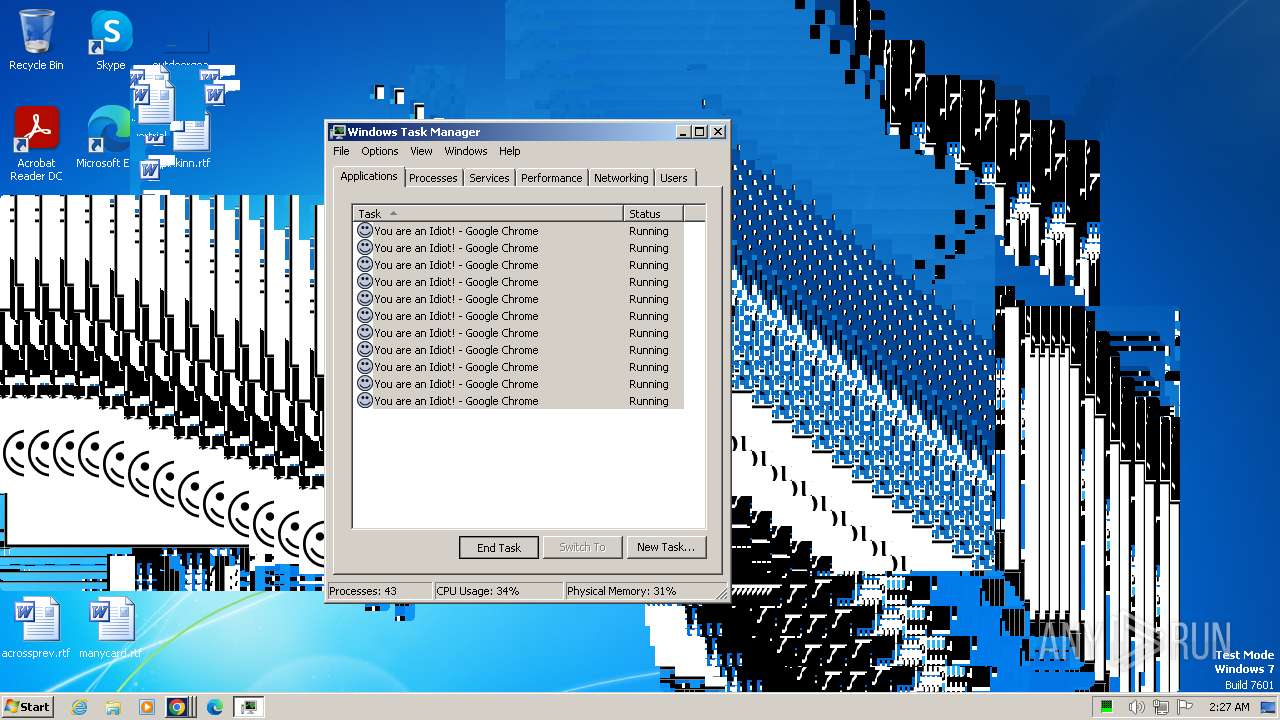Image resolution: width=1280 pixels, height=720 pixels.
Task: Maximize the Windows Task Manager window
Action: point(699,132)
